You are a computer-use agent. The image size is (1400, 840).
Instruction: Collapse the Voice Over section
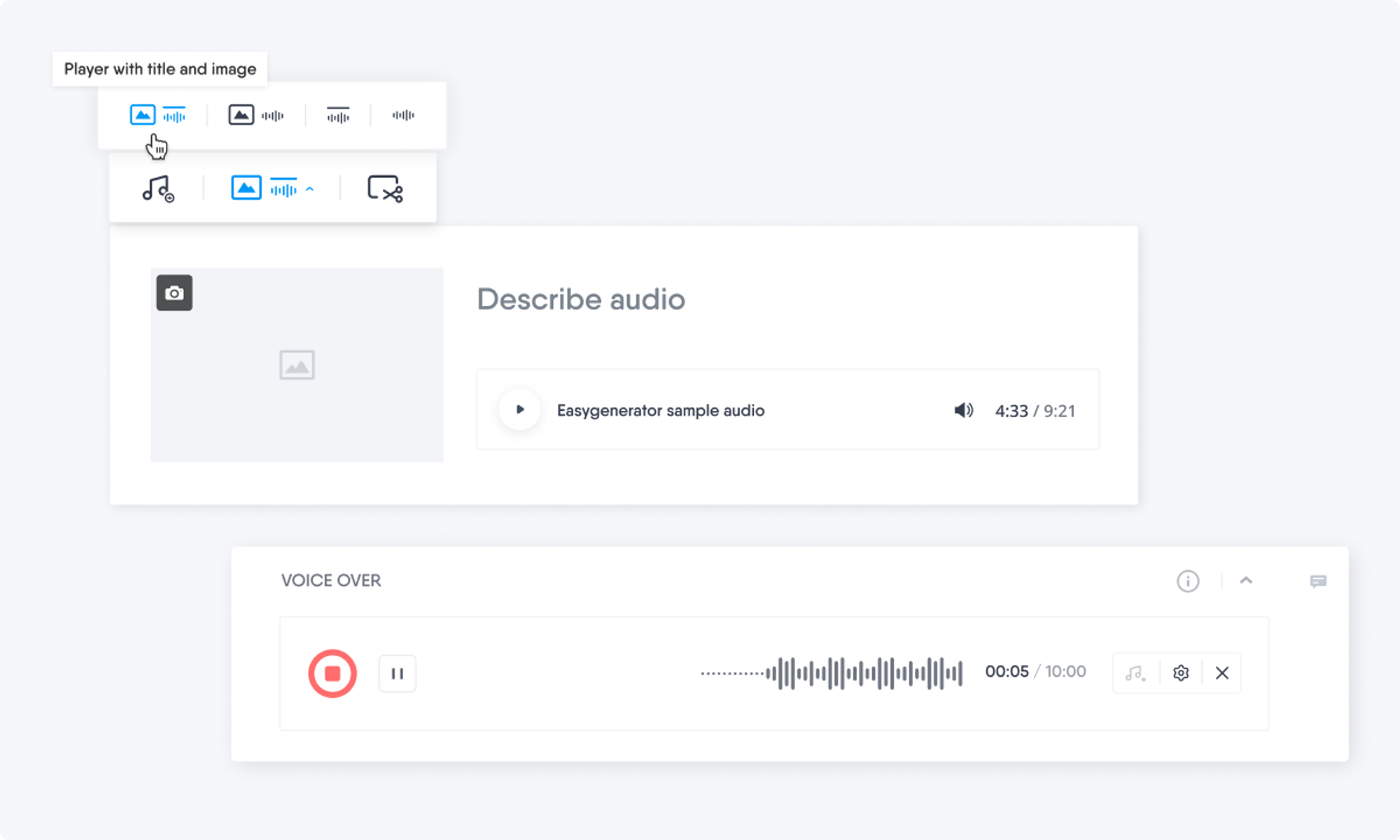1246,581
